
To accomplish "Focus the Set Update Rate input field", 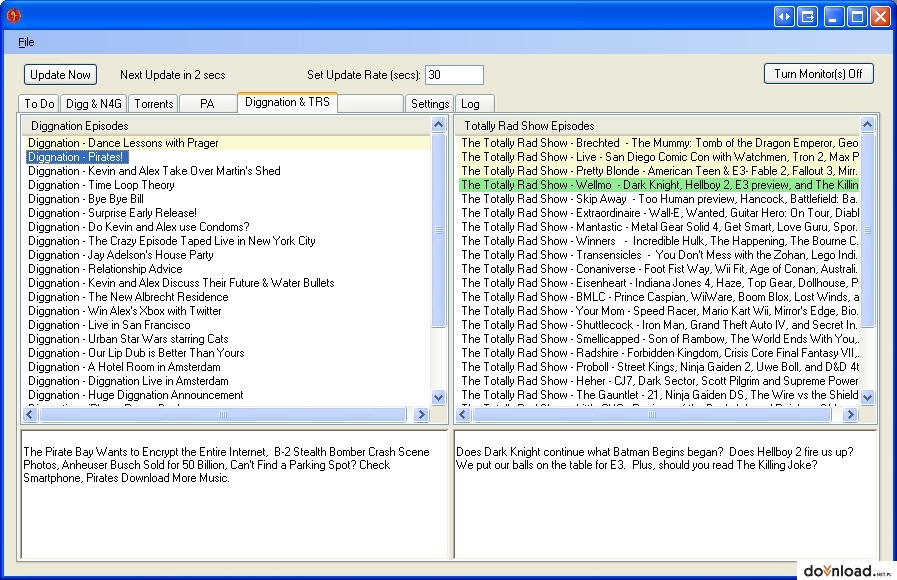I will 454,75.
